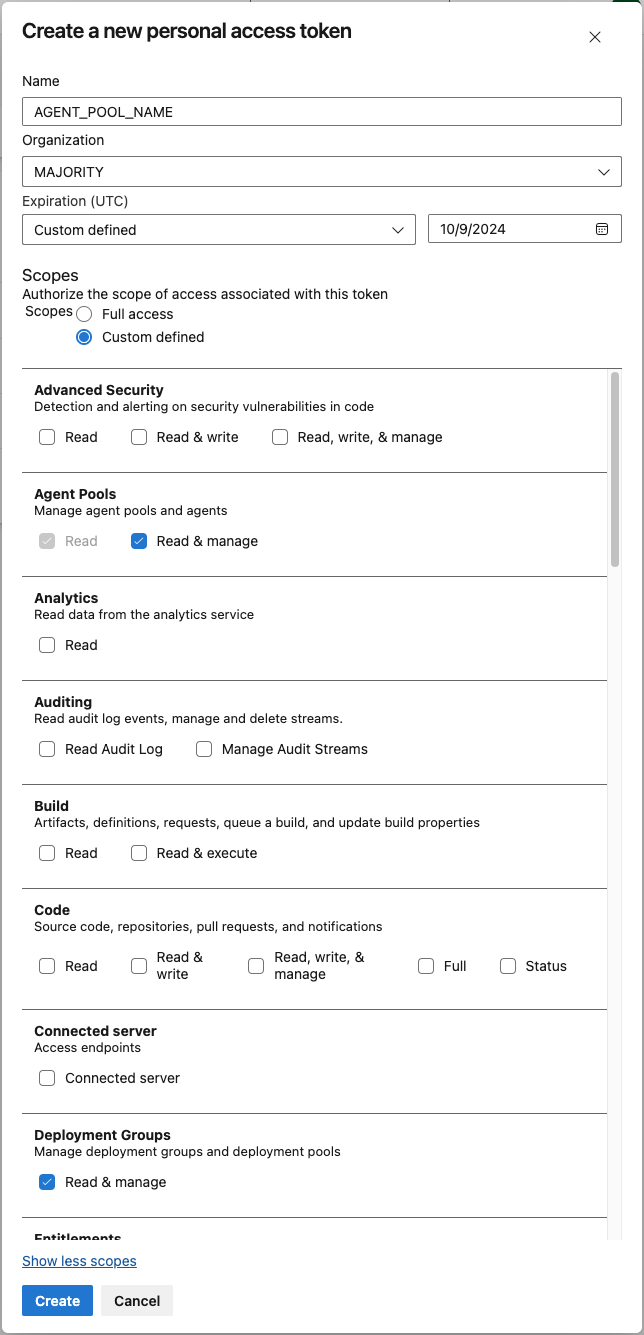The height and width of the screenshot is (1335, 644).
Task: Click Show less scopes link
Action: tap(79, 1261)
